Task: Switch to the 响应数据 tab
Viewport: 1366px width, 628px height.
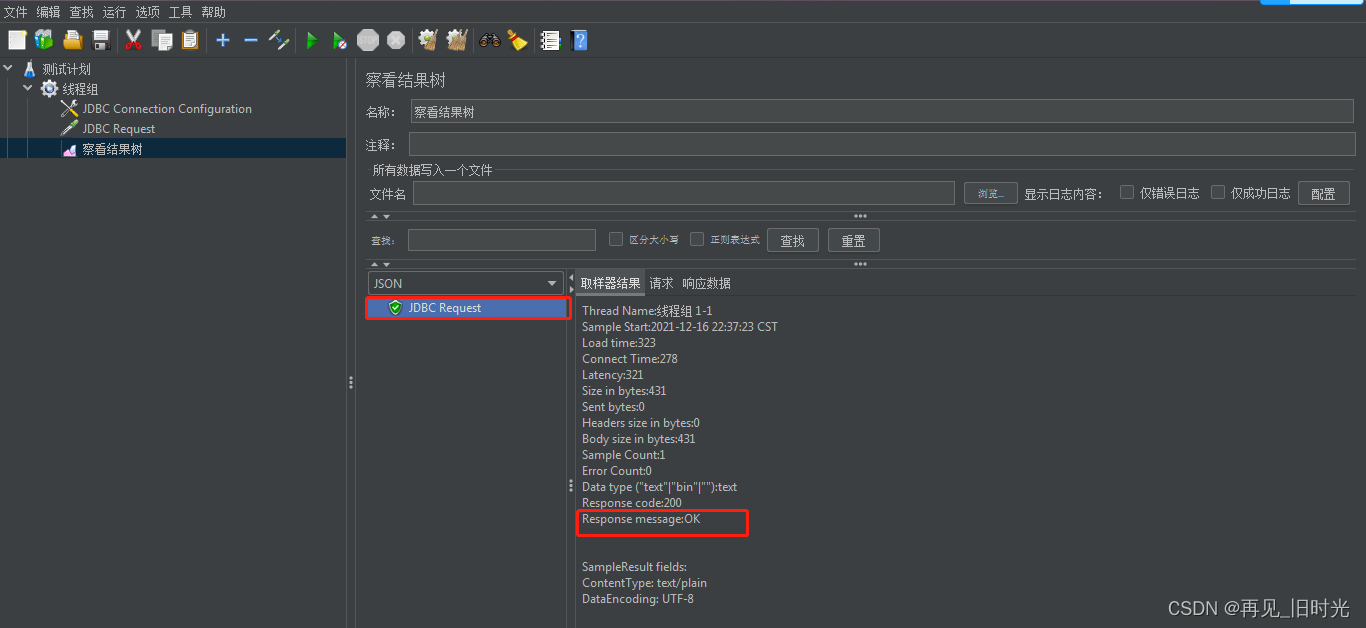Action: coord(707,283)
